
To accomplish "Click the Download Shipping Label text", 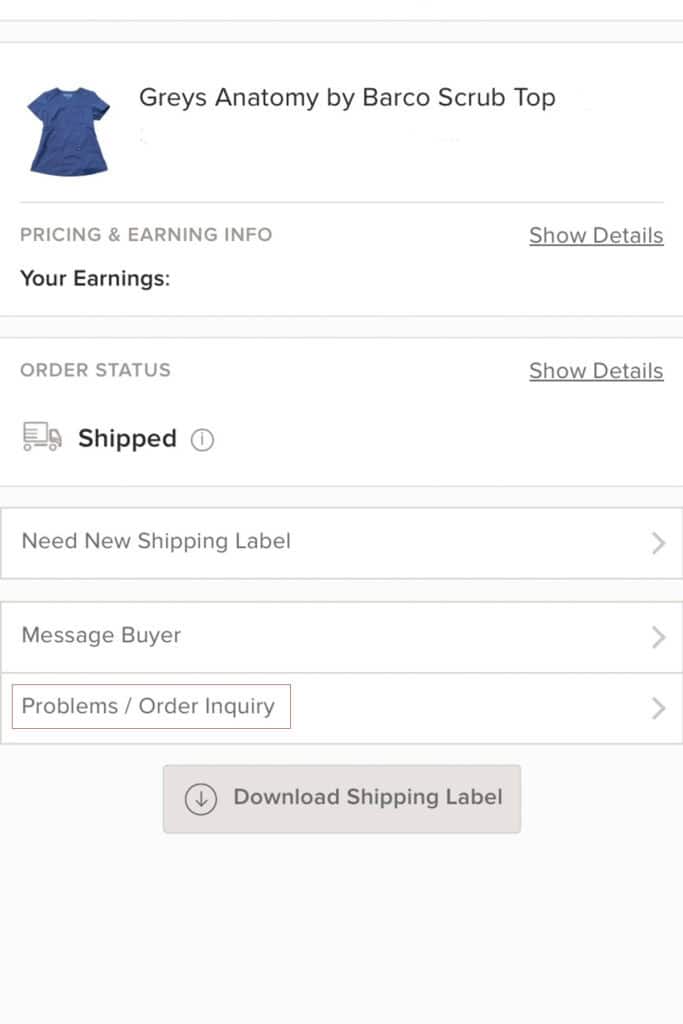I will [x=368, y=797].
